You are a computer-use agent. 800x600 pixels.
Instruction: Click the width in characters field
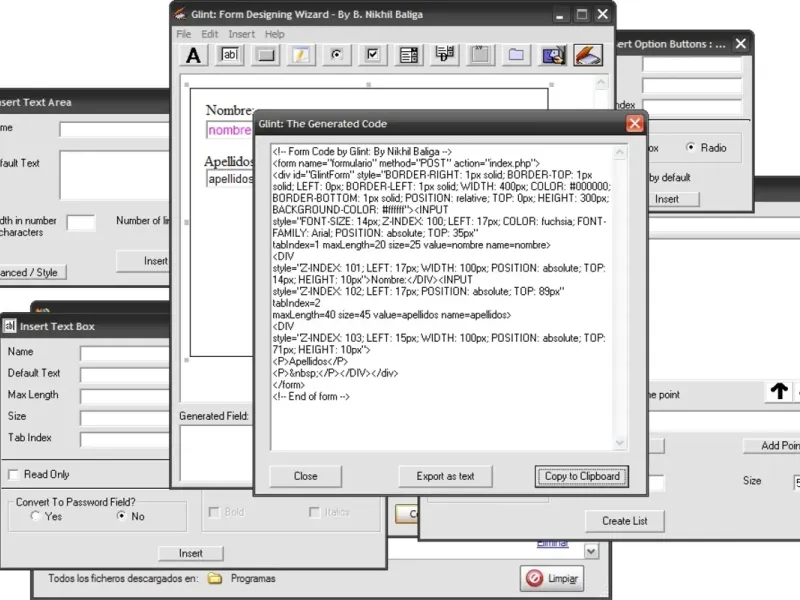click(81, 223)
